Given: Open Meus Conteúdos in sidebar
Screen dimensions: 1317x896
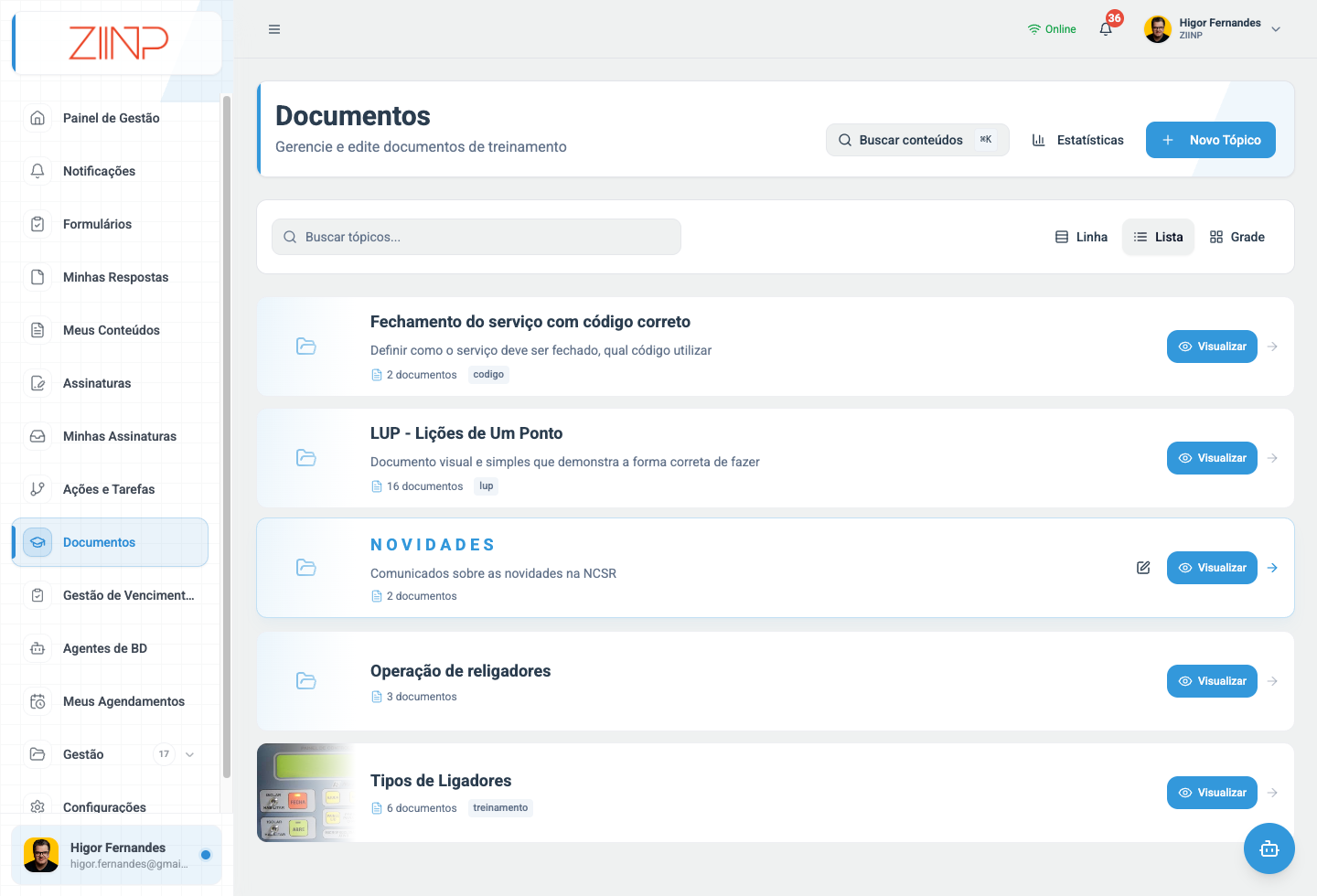Looking at the screenshot, I should pyautogui.click(x=110, y=330).
